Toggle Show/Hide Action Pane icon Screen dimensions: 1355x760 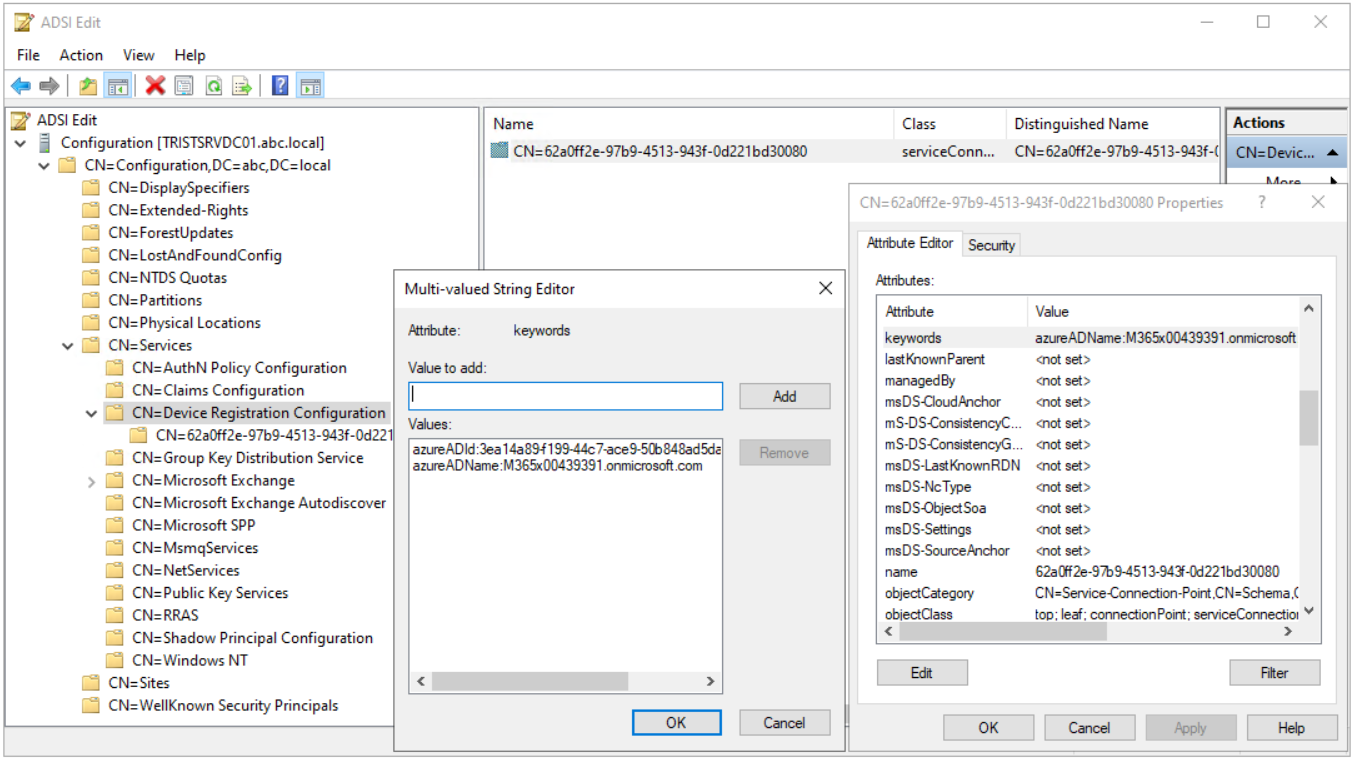[x=310, y=86]
